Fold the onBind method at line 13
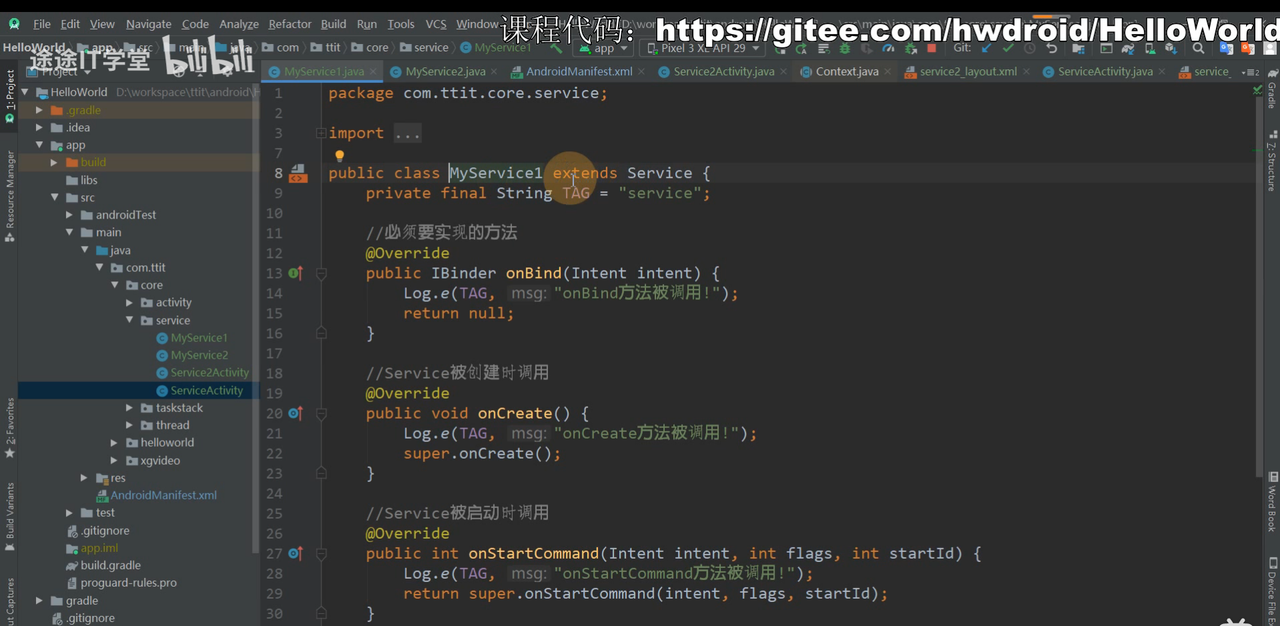The width and height of the screenshot is (1280, 626). [320, 273]
